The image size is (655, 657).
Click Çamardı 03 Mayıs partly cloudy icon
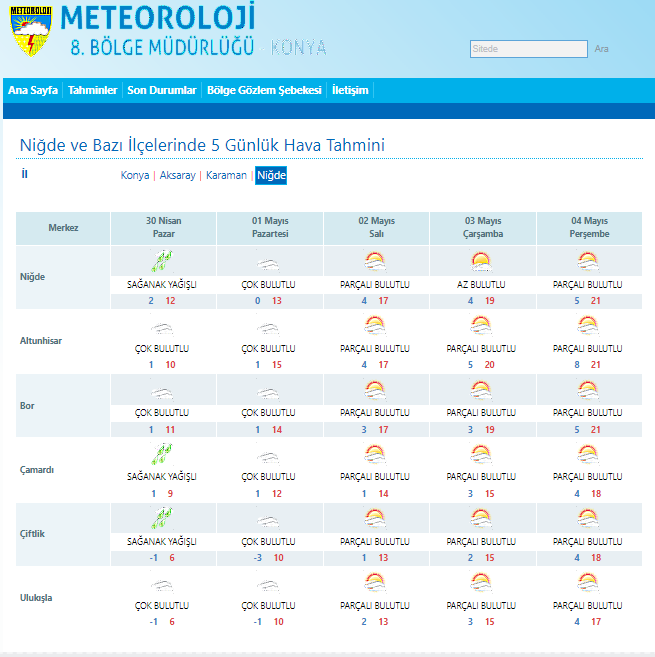[481, 454]
